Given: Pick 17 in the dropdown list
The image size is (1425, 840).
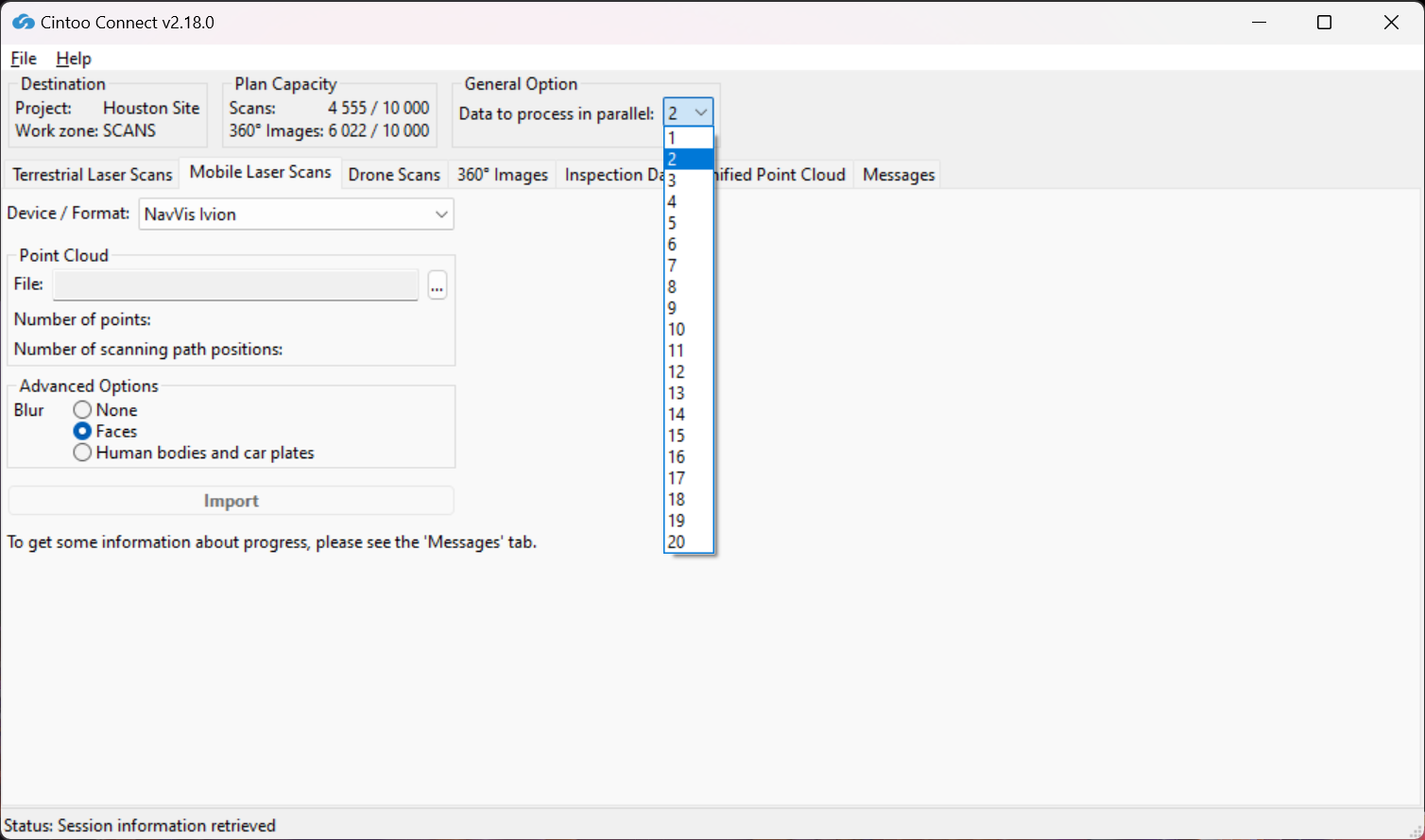Looking at the screenshot, I should 689,478.
